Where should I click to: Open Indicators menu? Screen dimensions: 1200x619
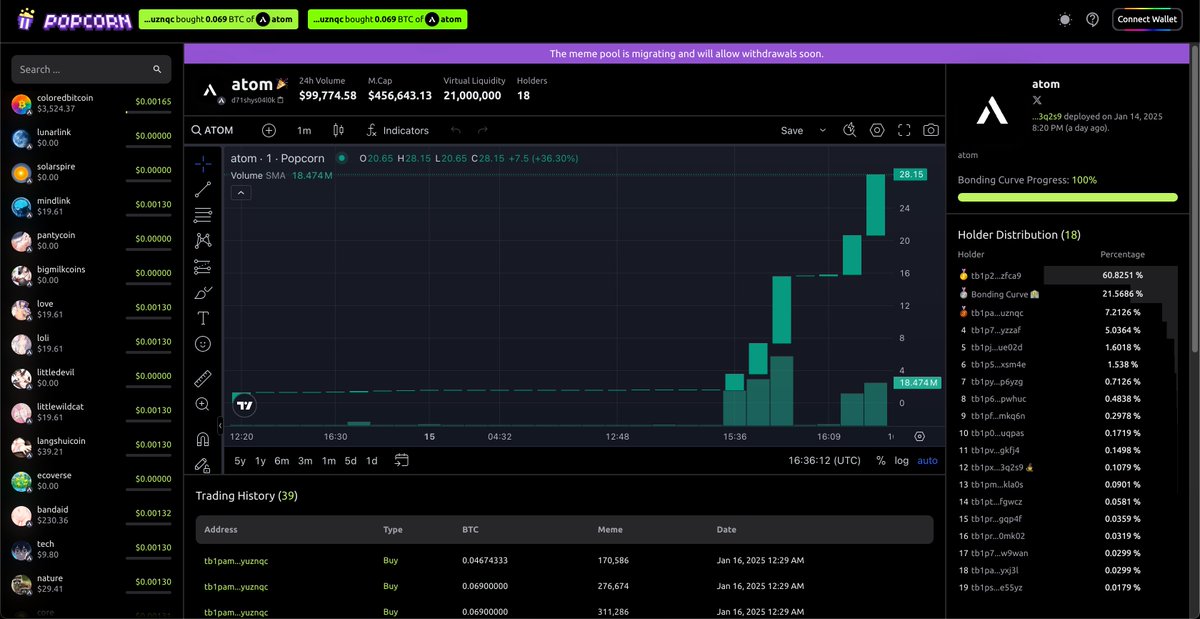pos(397,130)
